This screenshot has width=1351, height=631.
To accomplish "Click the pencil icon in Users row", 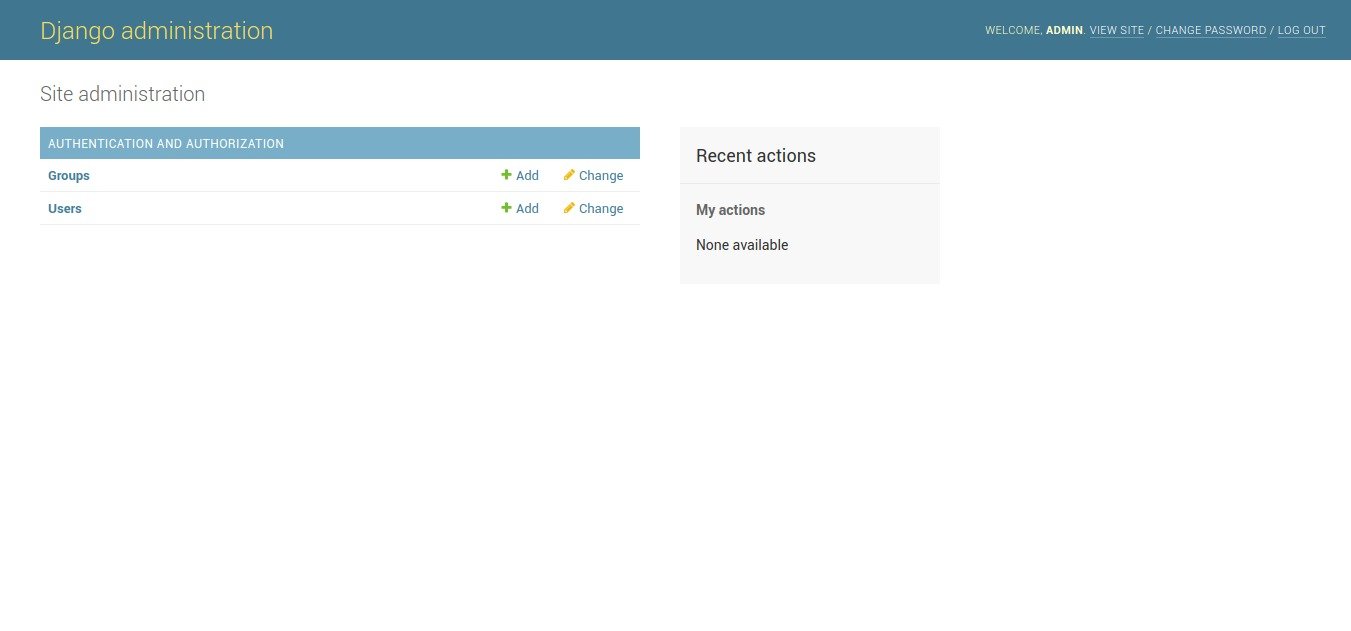I will 569,208.
